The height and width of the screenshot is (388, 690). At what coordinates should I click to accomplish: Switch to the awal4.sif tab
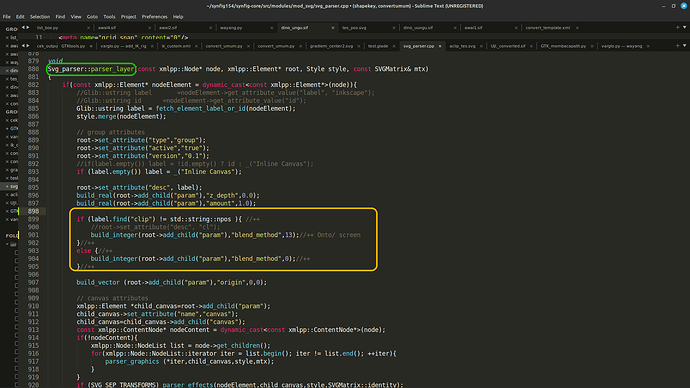107,28
